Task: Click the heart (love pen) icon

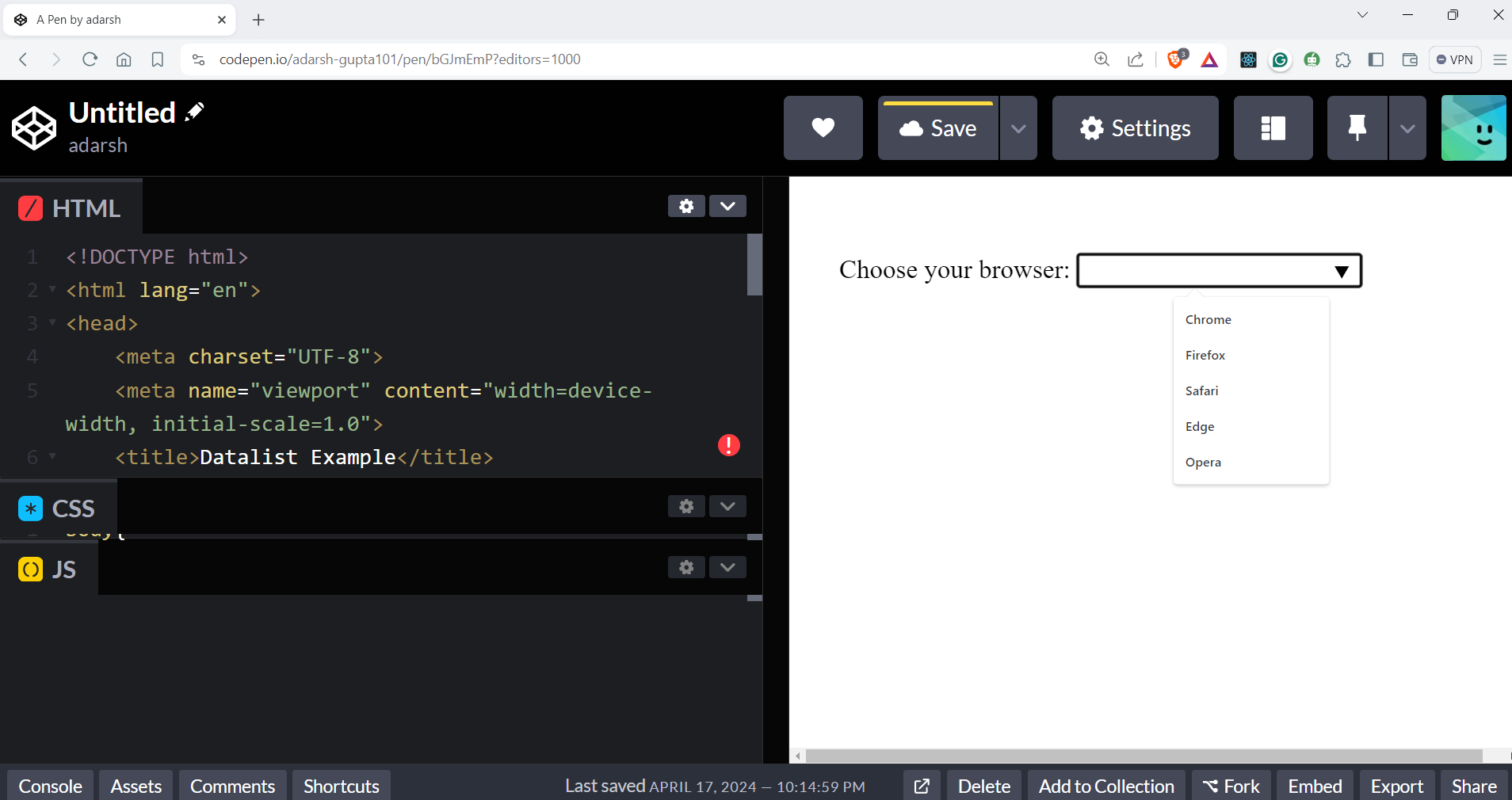Action: pyautogui.click(x=823, y=128)
